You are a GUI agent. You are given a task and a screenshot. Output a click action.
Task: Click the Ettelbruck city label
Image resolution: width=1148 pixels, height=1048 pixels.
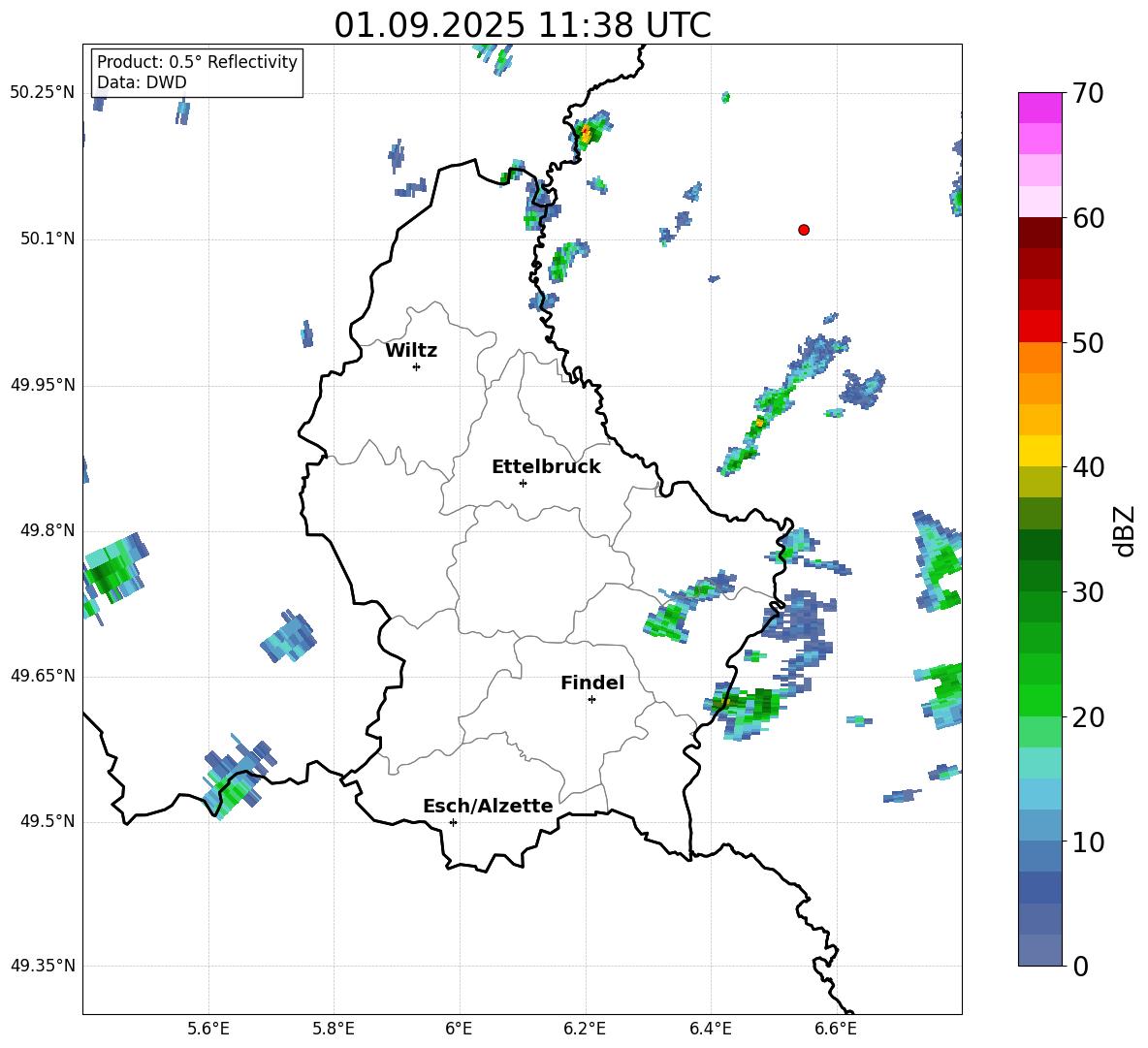pos(546,467)
